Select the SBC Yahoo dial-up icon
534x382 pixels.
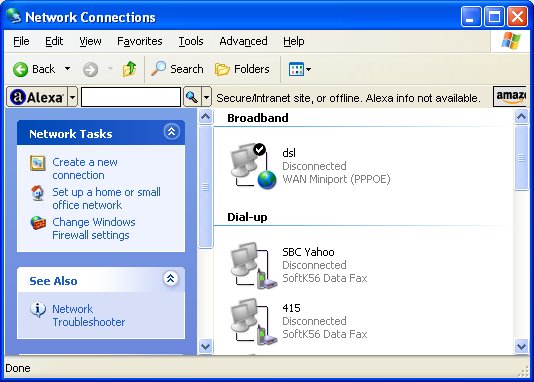pos(253,265)
